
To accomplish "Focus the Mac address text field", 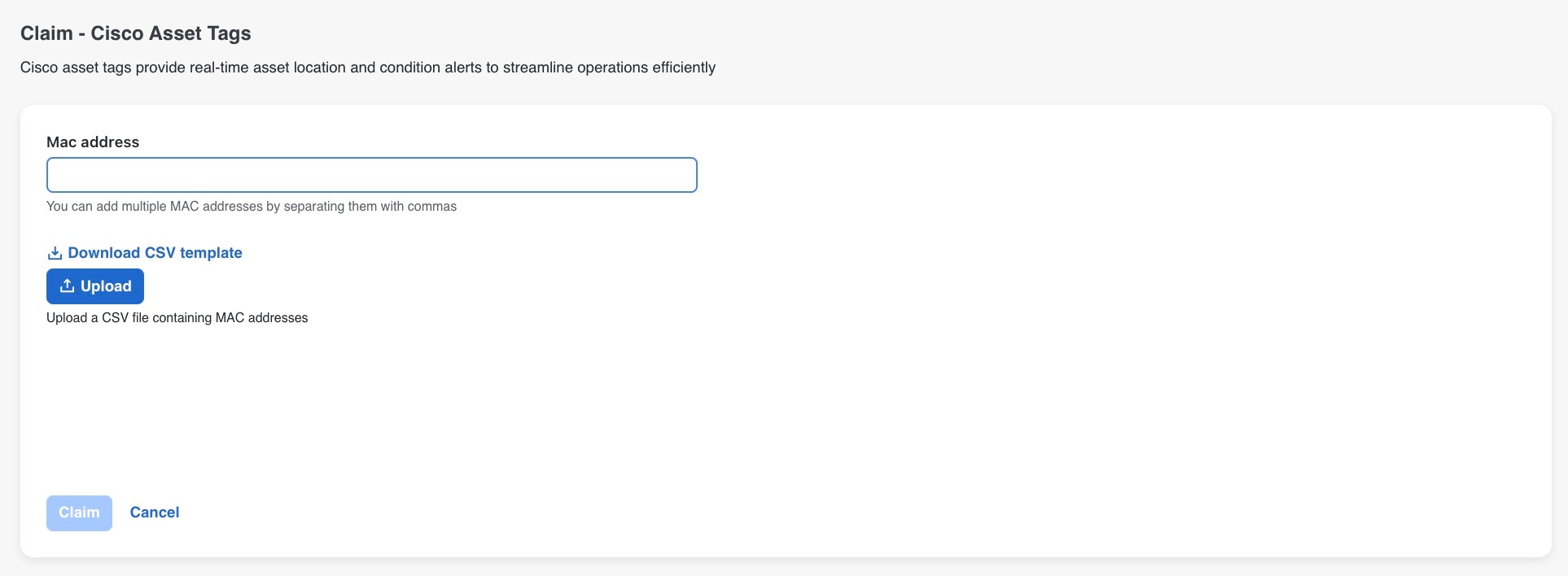I will point(372,175).
